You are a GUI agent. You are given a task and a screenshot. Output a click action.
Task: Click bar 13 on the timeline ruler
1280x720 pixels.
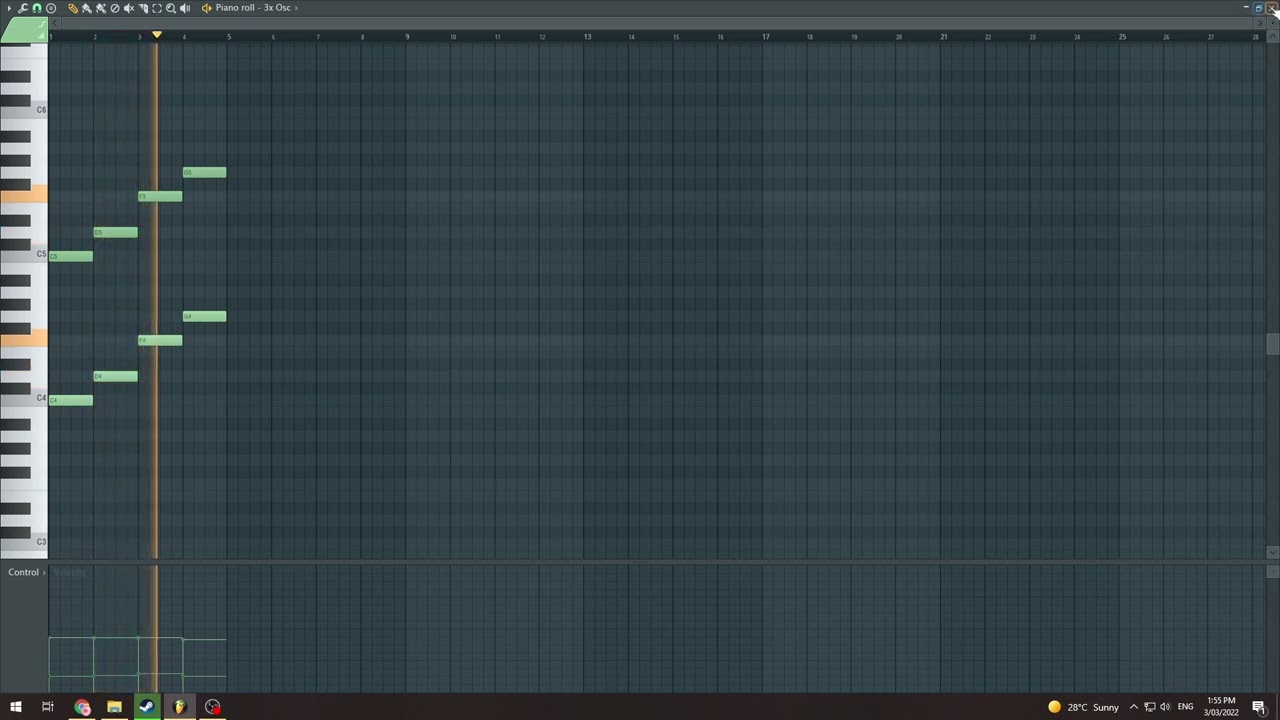(587, 37)
